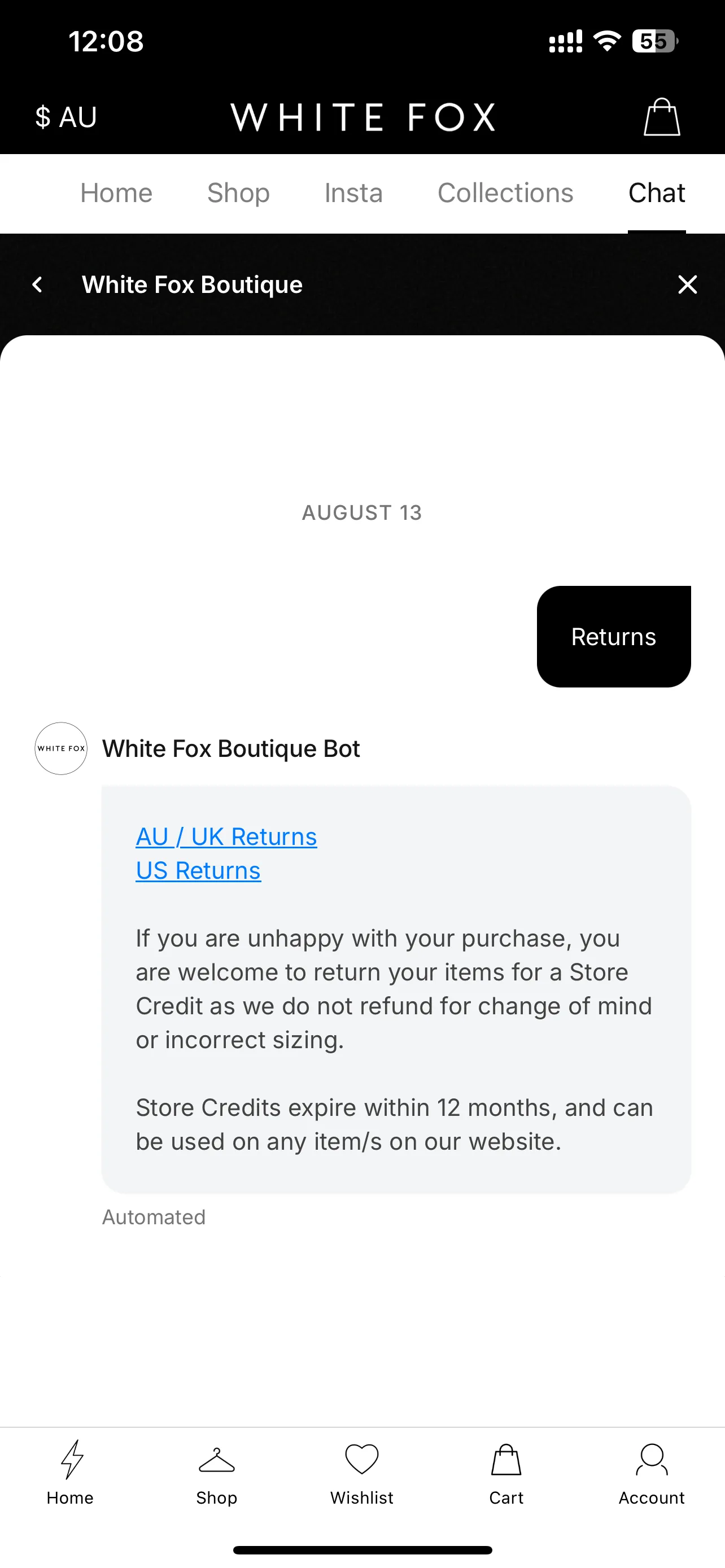Open the US Returns link
Viewport: 725px width, 1568px height.
[198, 870]
